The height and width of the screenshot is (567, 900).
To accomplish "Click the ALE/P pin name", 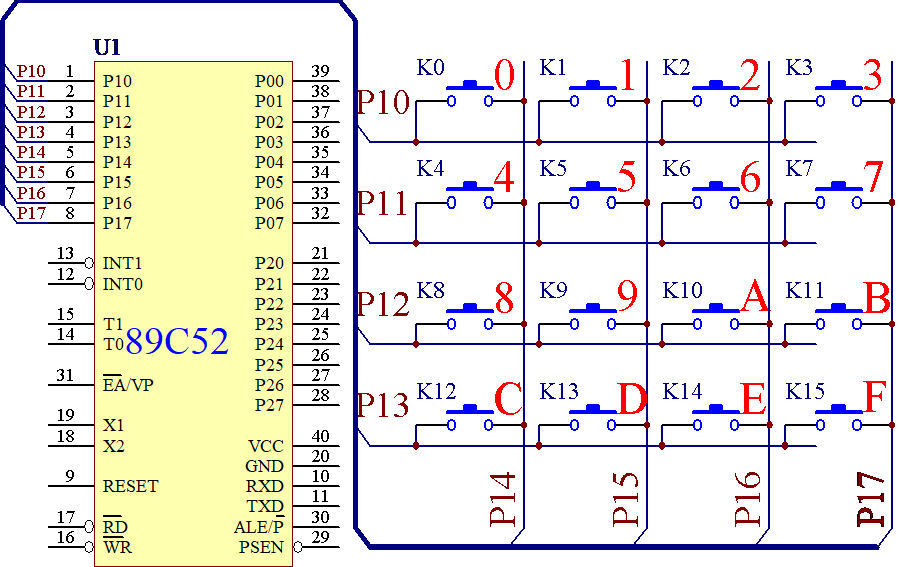I will point(259,527).
